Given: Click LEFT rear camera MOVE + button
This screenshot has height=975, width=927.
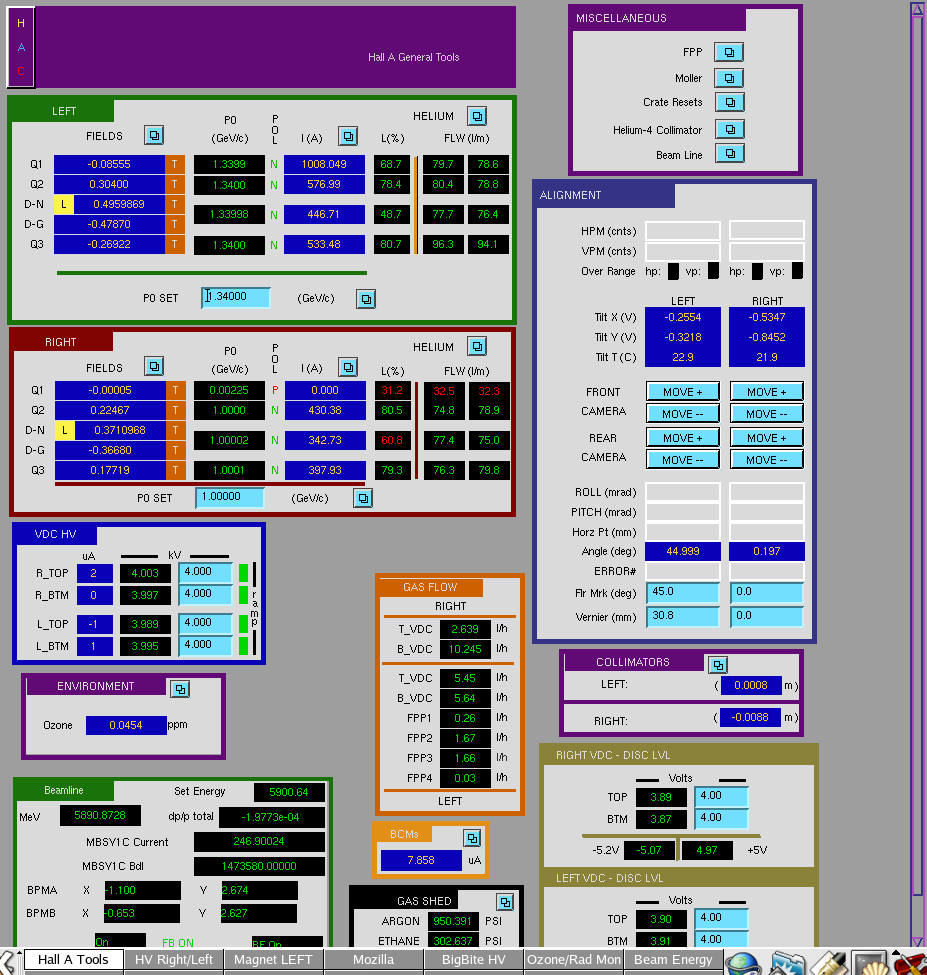Looking at the screenshot, I should coord(683,438).
